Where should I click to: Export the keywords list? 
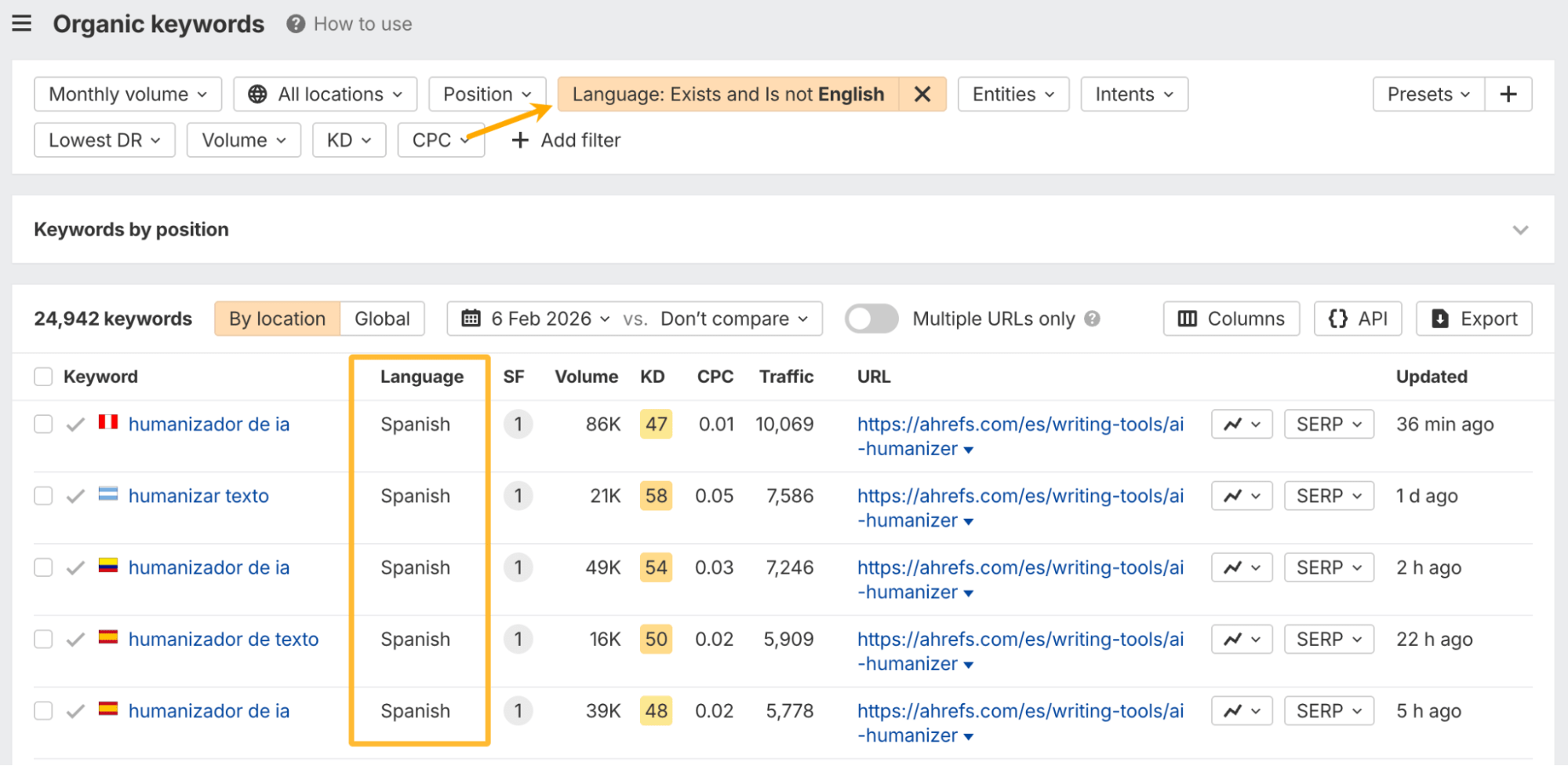click(x=1473, y=319)
